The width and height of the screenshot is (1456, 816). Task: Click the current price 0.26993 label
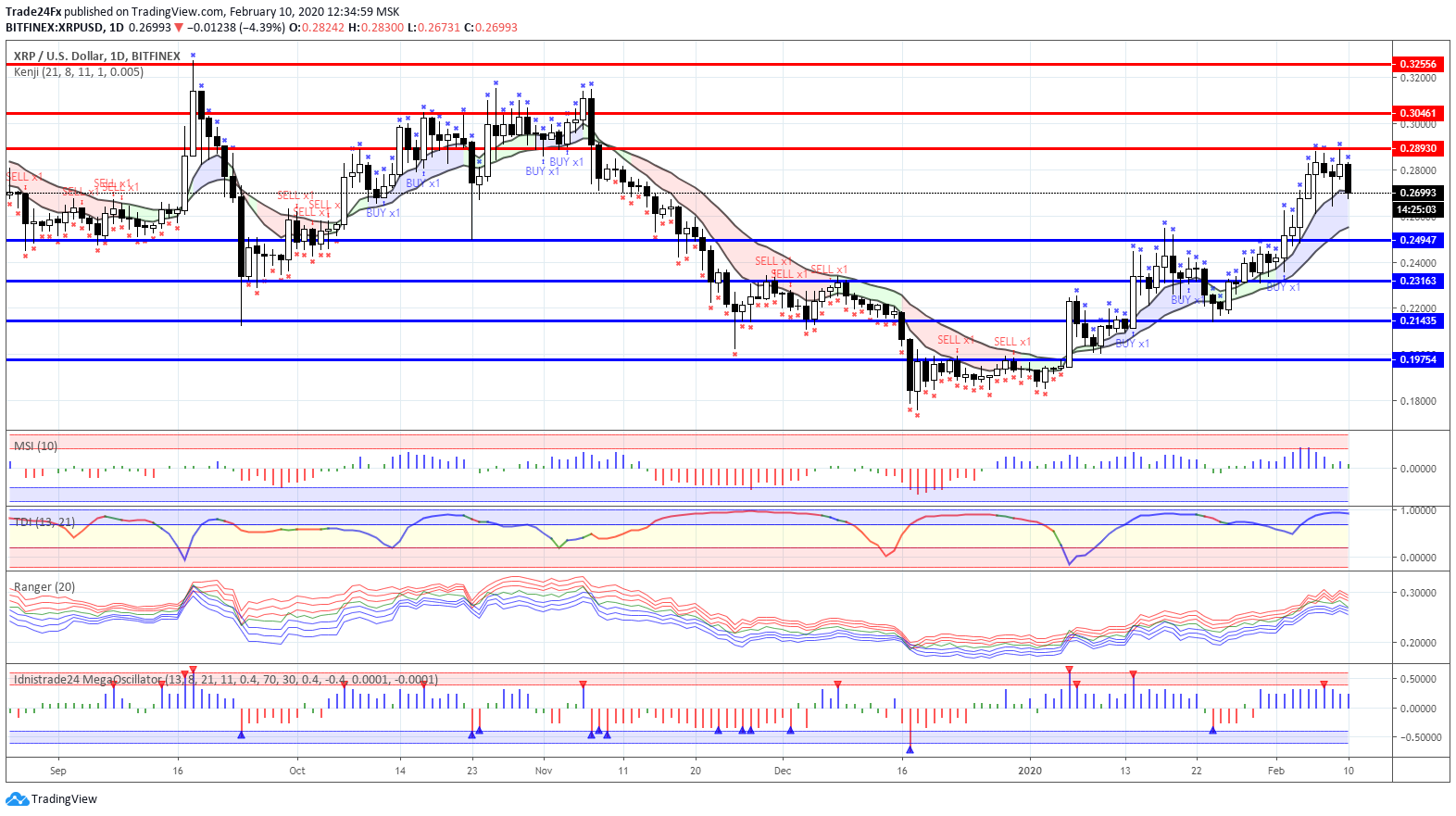(x=1418, y=193)
